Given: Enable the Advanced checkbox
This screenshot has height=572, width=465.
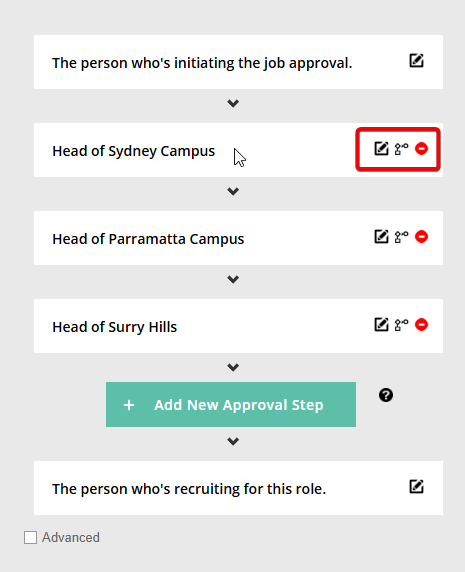Looking at the screenshot, I should coord(30,537).
